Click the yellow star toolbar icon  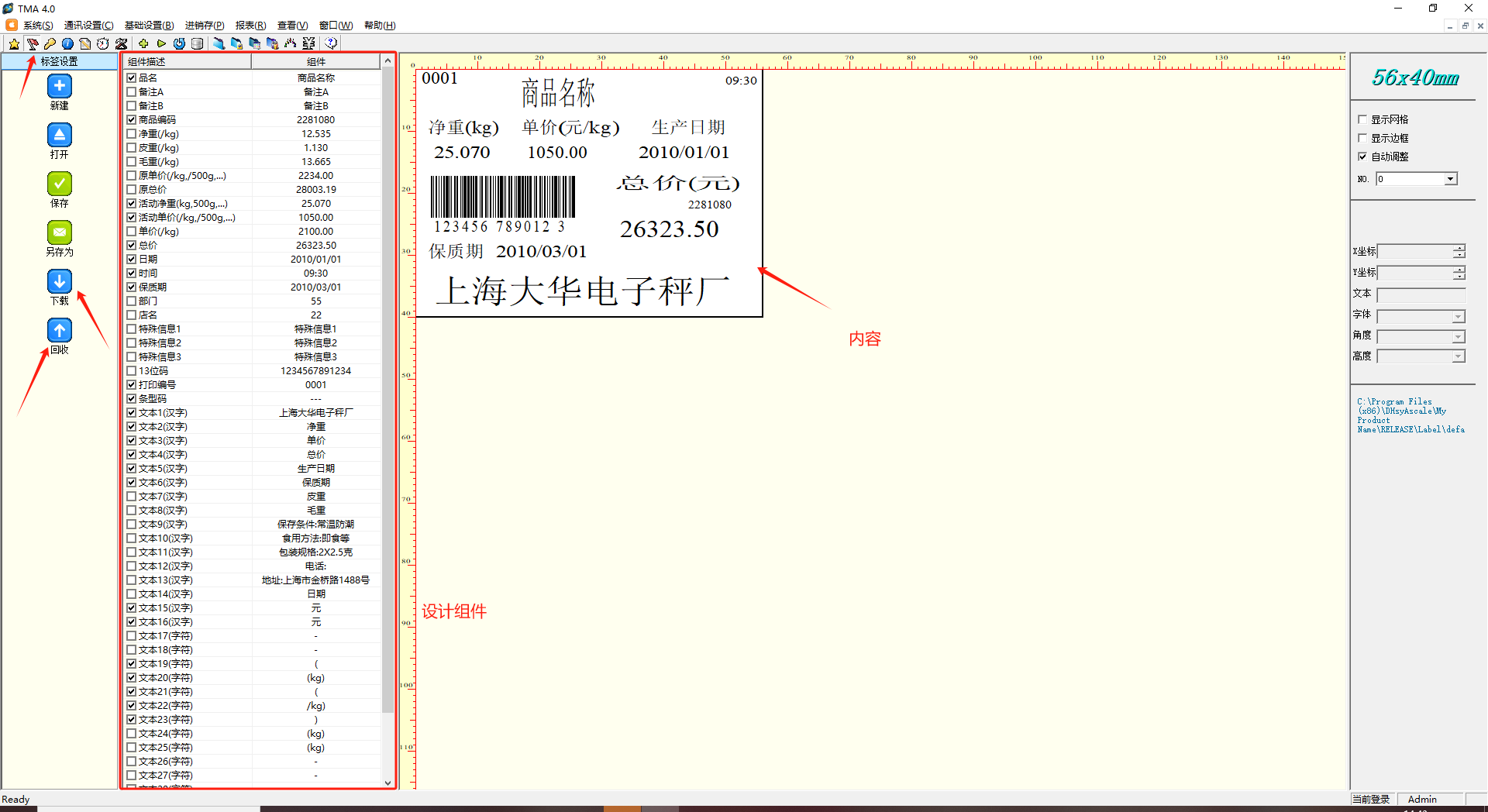click(14, 43)
